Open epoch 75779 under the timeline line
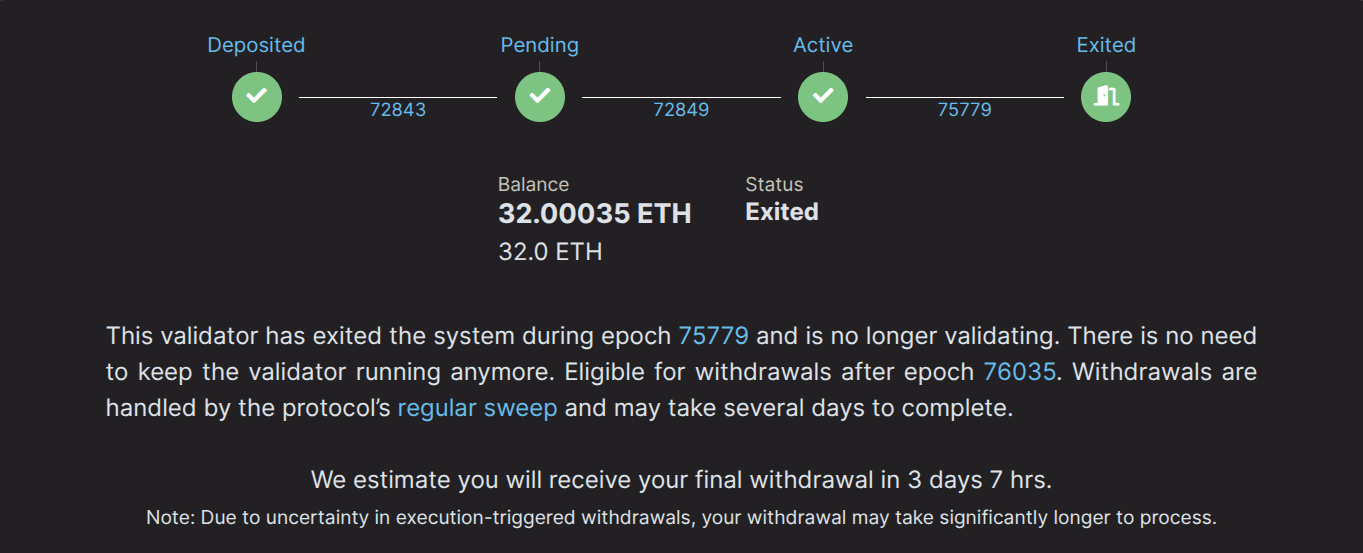Image resolution: width=1363 pixels, height=553 pixels. tap(964, 110)
